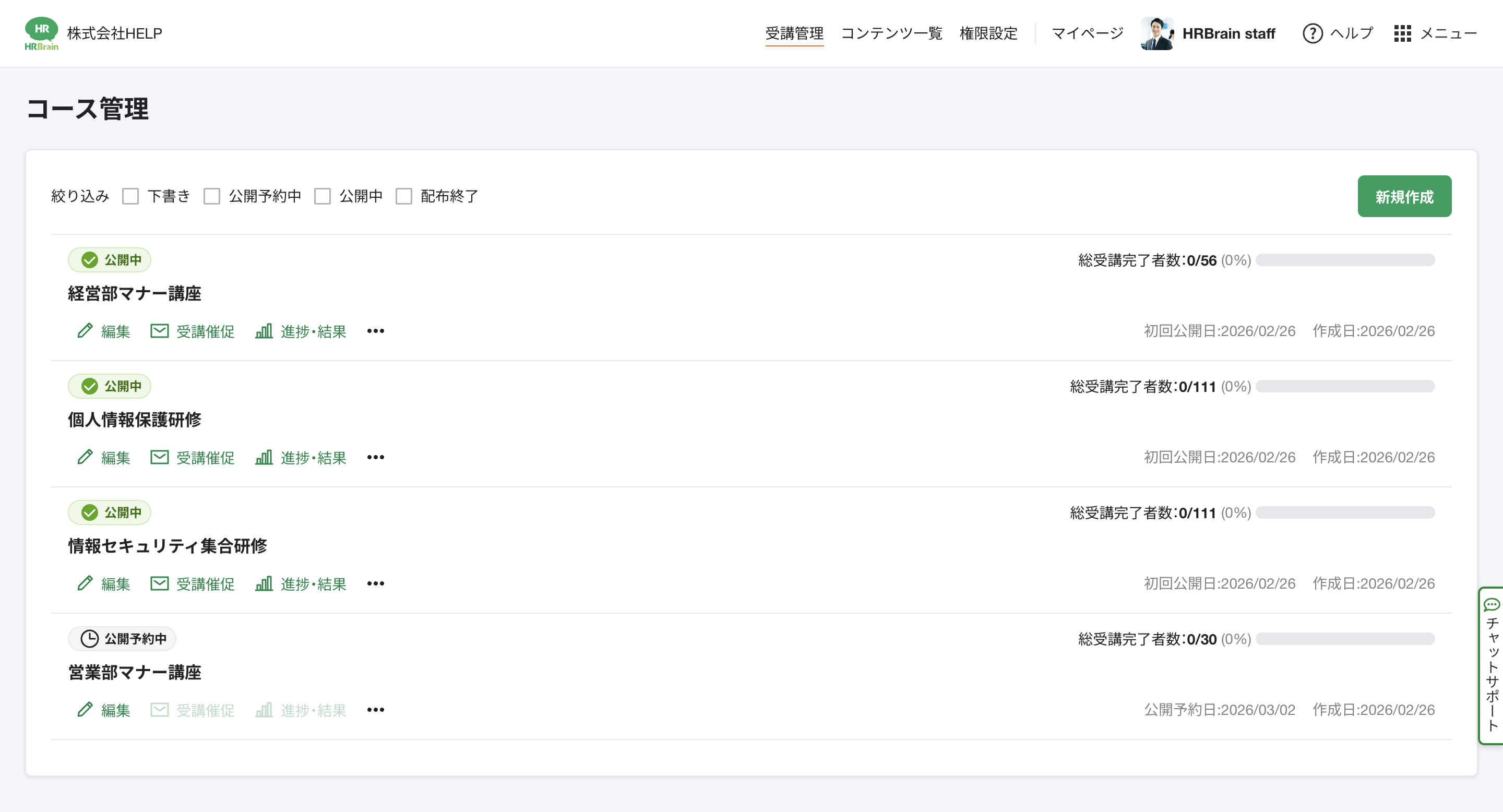Expand more options for 営業部マナー講座

pos(375,709)
